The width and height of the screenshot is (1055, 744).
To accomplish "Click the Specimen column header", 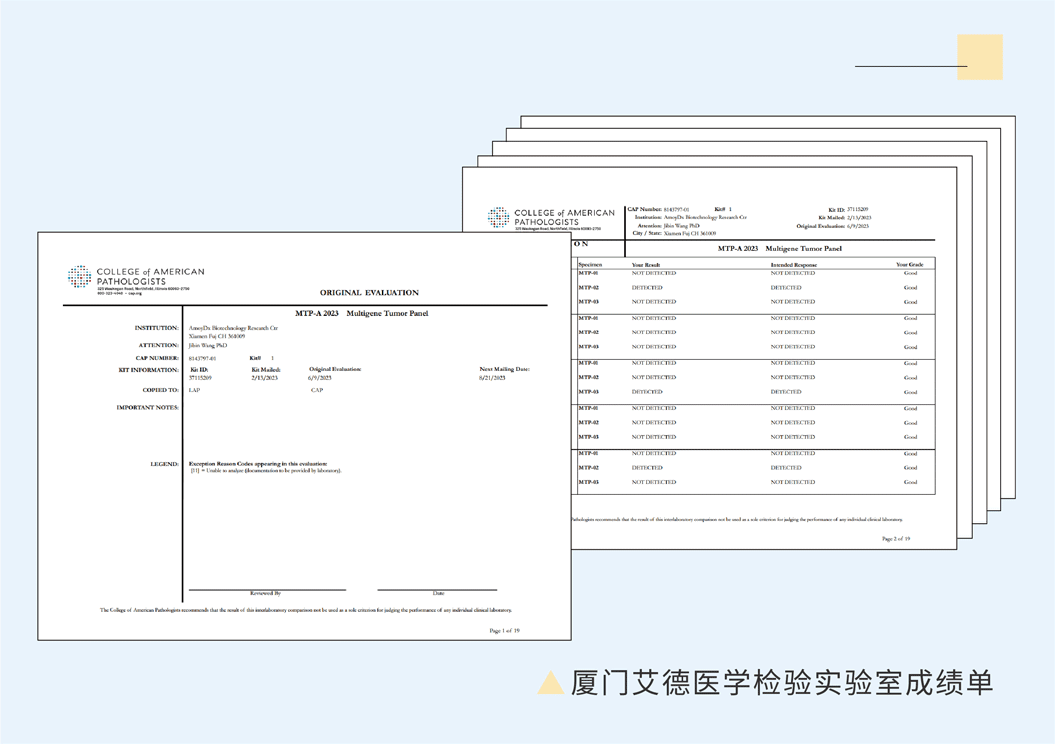I will [592, 263].
